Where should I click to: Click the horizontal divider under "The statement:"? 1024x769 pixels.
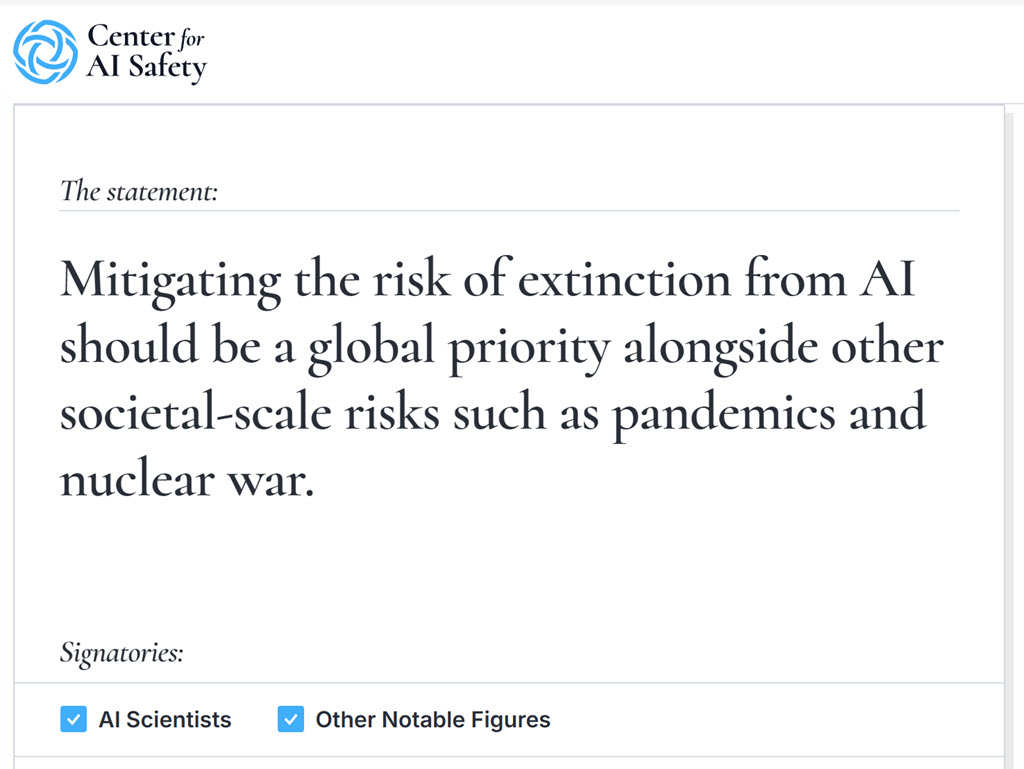click(x=509, y=211)
